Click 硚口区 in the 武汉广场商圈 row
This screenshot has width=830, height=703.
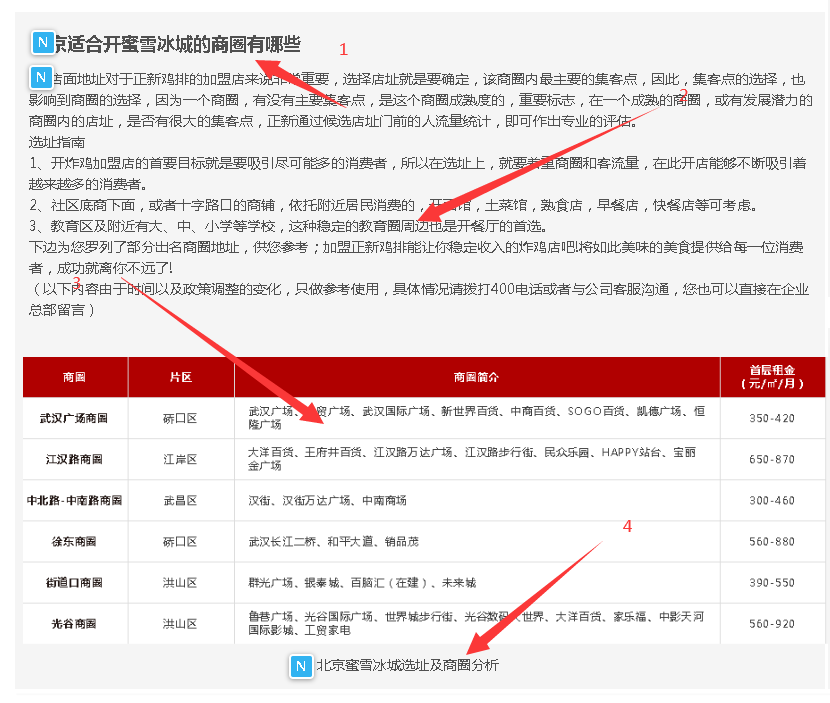tap(180, 418)
